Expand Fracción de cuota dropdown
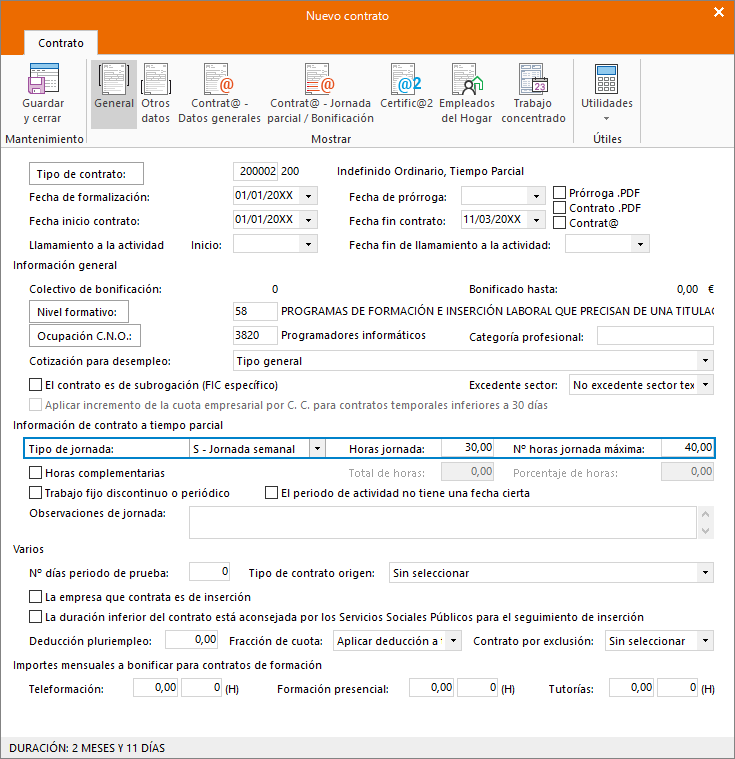 coord(453,641)
